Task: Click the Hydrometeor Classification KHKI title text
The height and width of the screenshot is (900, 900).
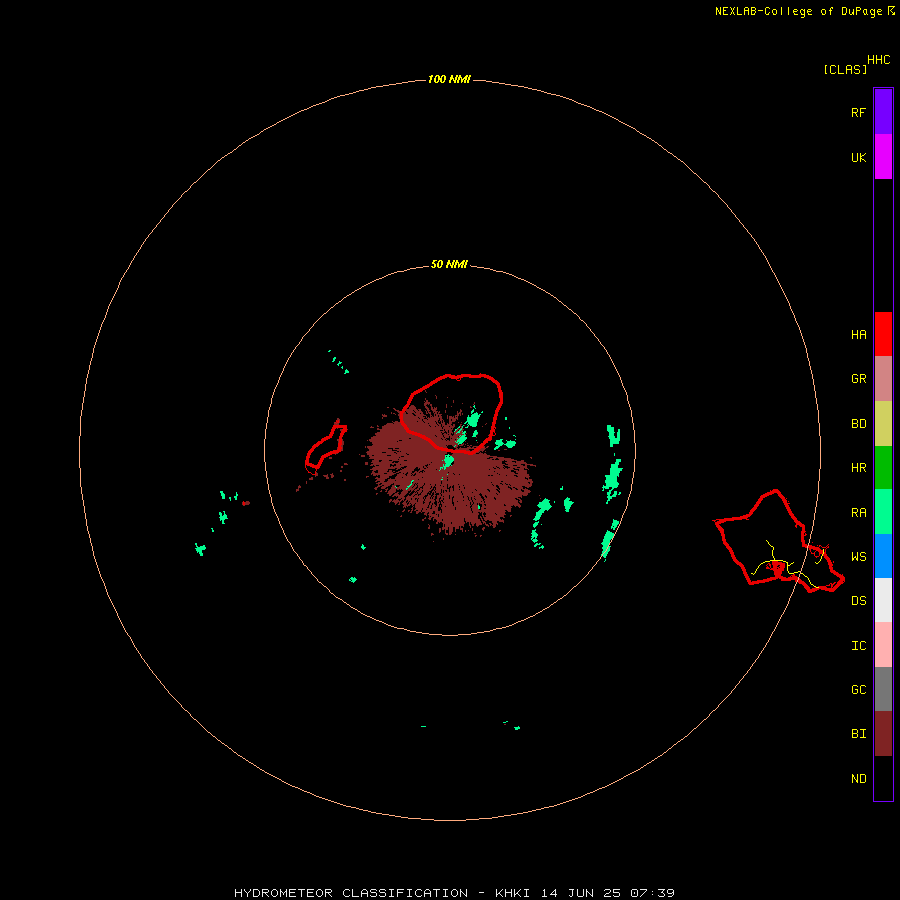Action: pyautogui.click(x=454, y=893)
